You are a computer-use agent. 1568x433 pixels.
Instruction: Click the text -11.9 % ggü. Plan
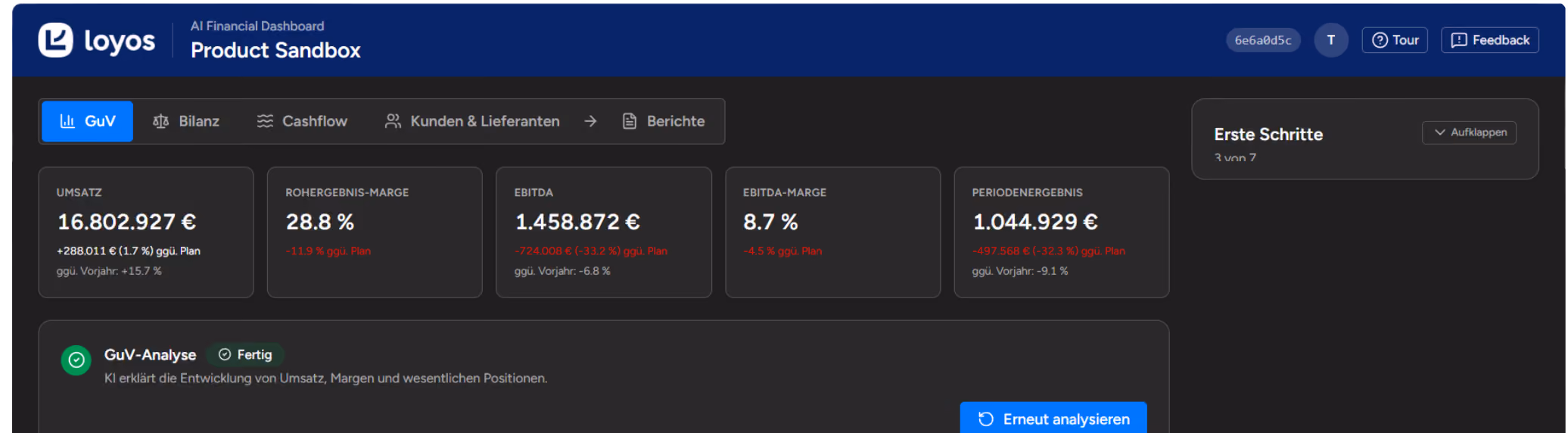(328, 251)
